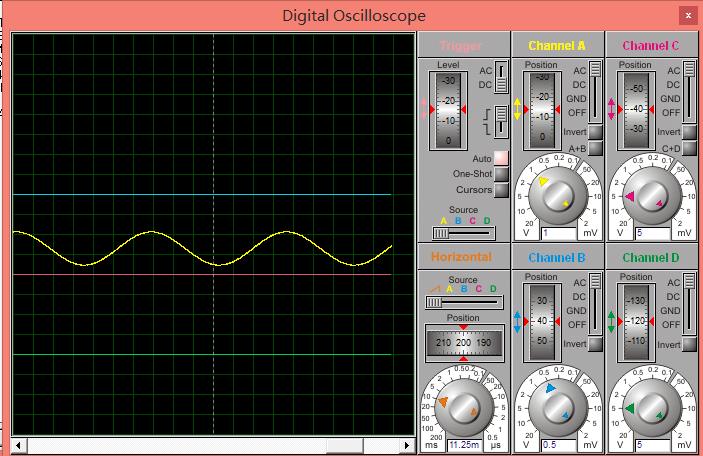Image resolution: width=703 pixels, height=456 pixels.
Task: Click source letter C in Horizontal Source
Action: click(x=479, y=289)
